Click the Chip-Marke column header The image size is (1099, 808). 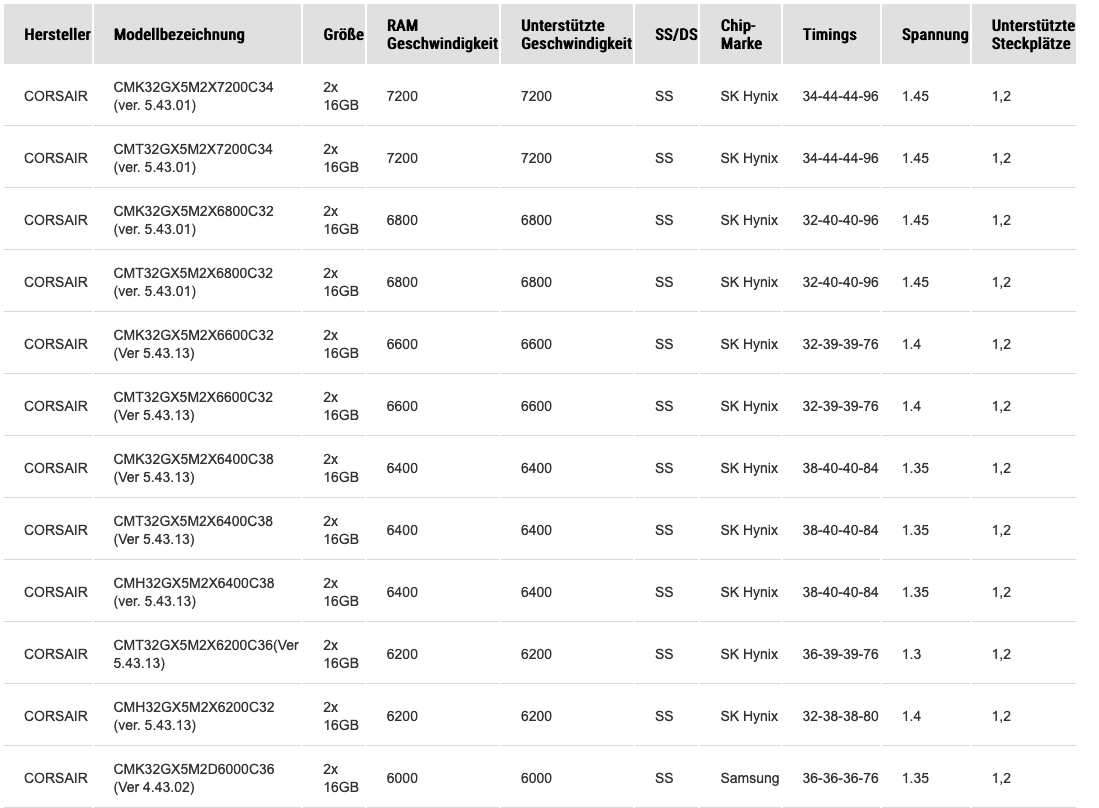[x=741, y=34]
